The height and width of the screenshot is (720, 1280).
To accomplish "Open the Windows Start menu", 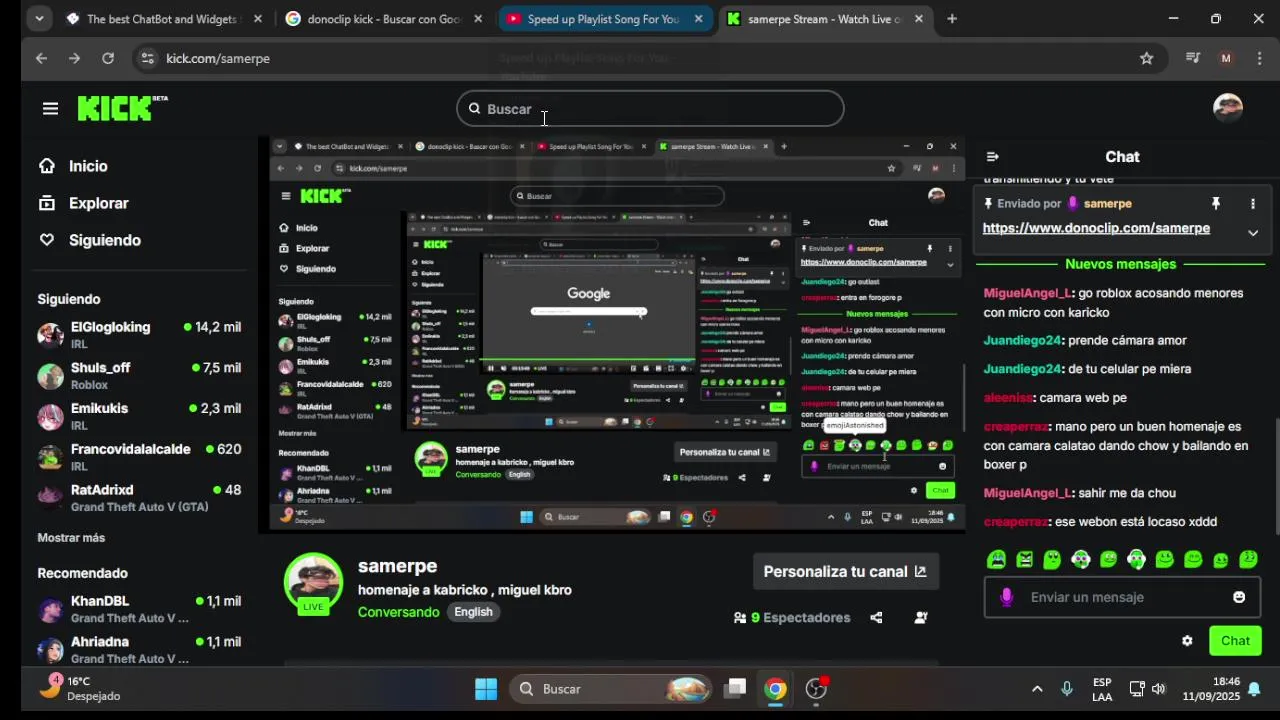I will click(x=486, y=689).
